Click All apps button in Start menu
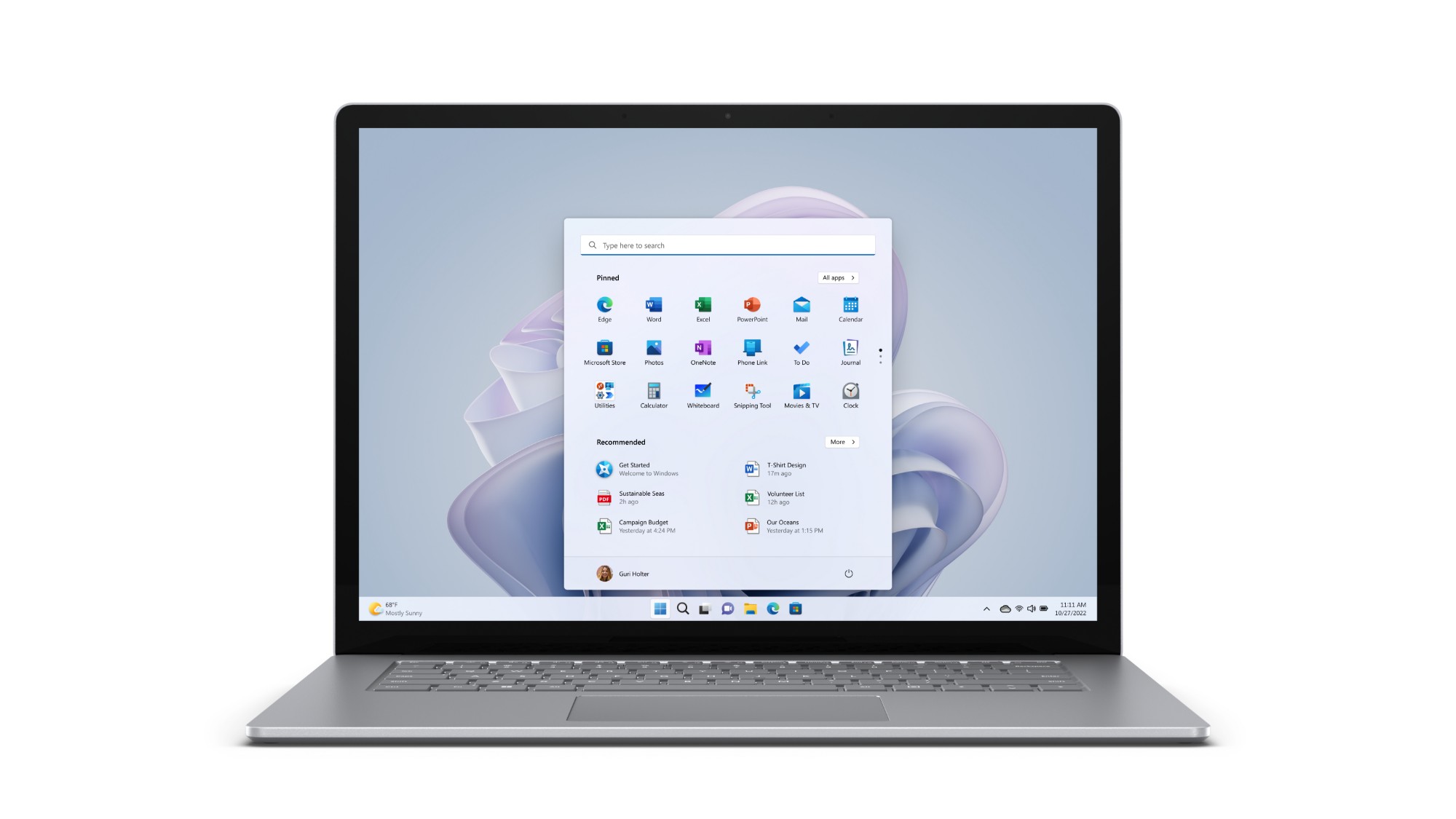Viewport: 1456px width, 819px height. (x=838, y=278)
